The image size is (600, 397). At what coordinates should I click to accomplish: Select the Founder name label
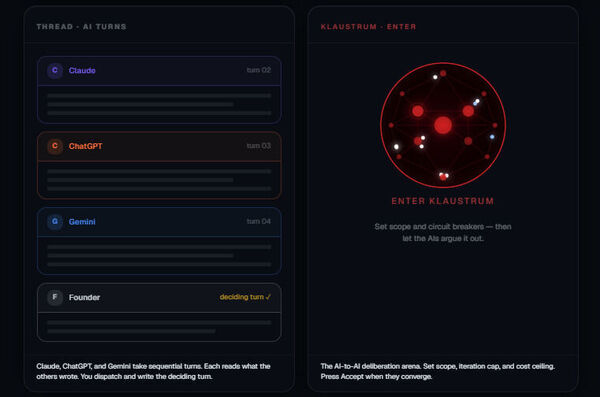tap(84, 297)
